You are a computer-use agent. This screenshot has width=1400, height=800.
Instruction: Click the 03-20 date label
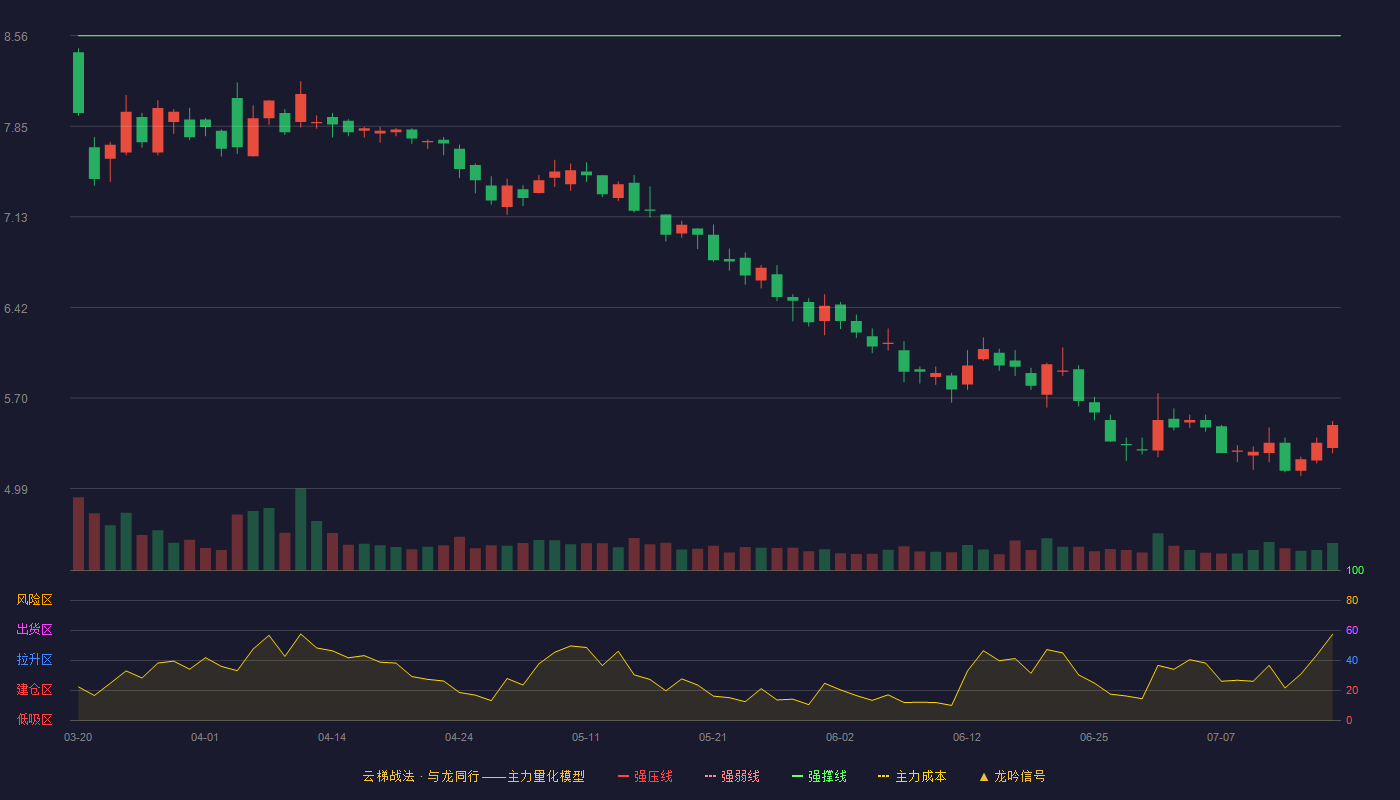78,737
